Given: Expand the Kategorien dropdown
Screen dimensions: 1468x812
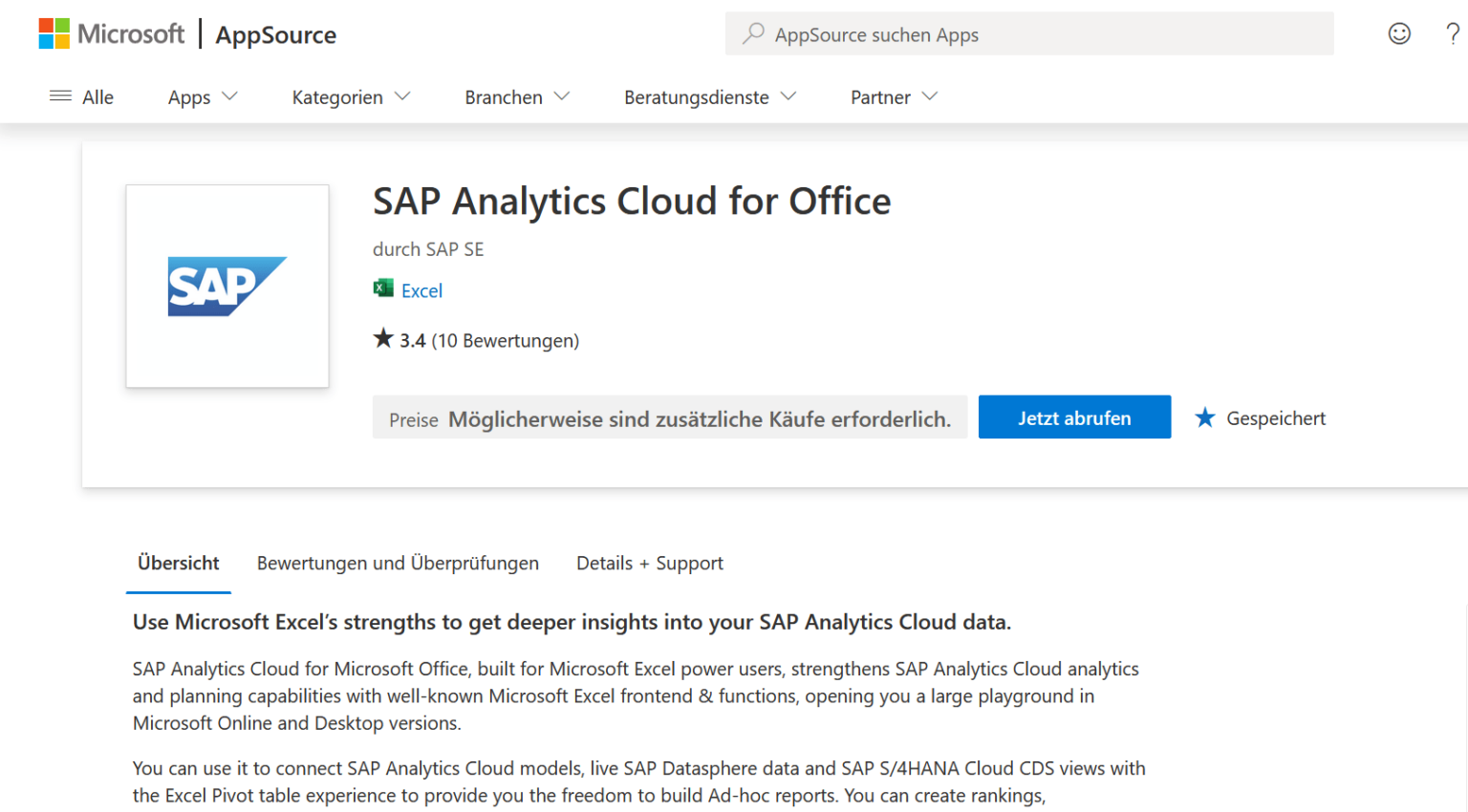Looking at the screenshot, I should 350,96.
